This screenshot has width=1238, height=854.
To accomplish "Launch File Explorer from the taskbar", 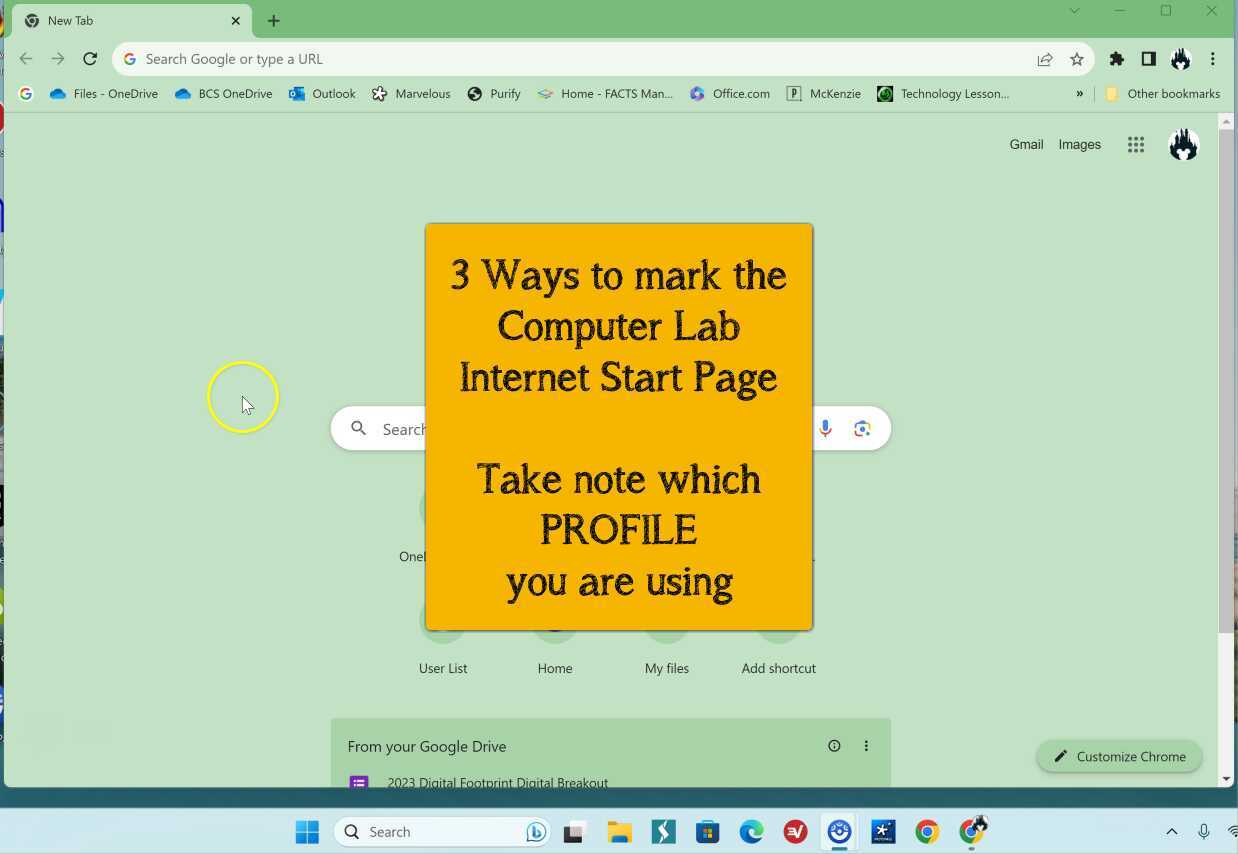I will click(x=618, y=831).
